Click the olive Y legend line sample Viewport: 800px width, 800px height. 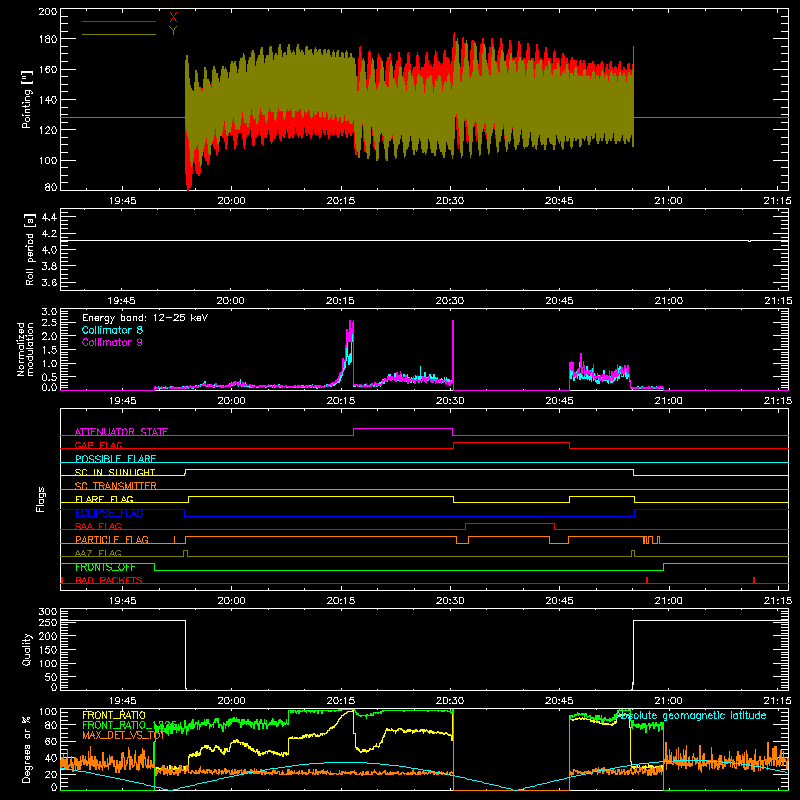(x=119, y=35)
